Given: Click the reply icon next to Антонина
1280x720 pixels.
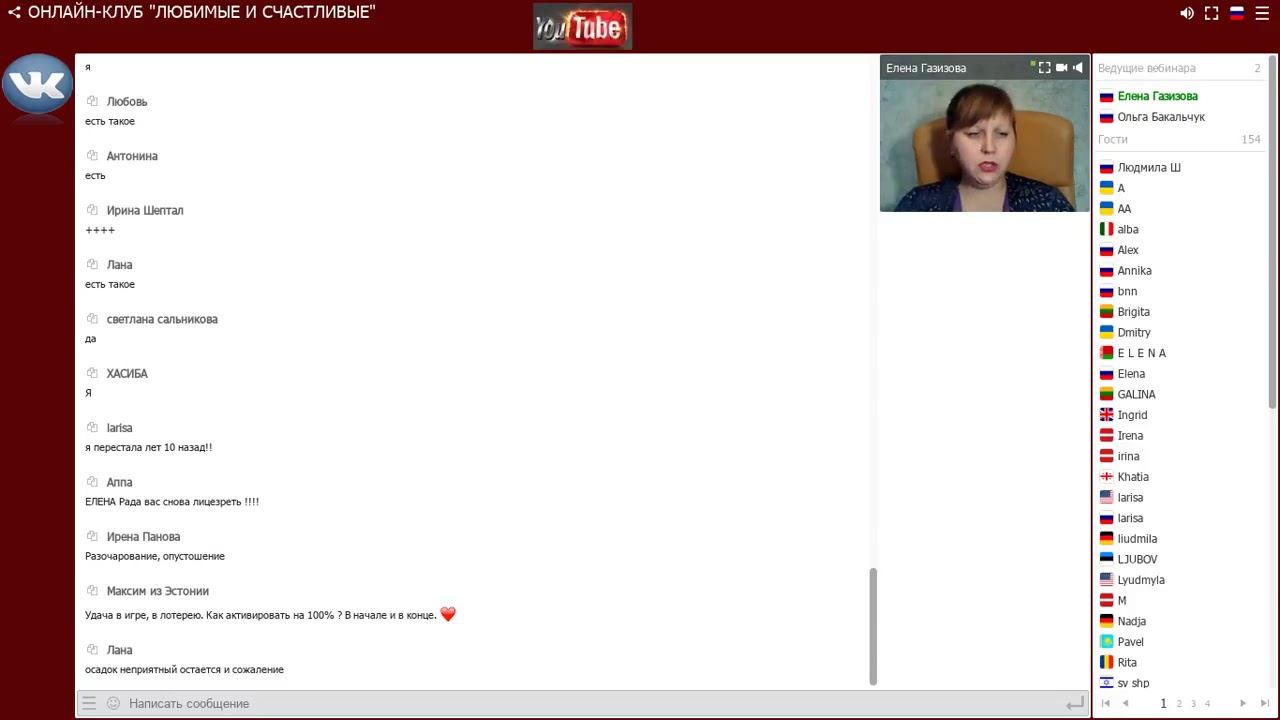Looking at the screenshot, I should point(92,155).
